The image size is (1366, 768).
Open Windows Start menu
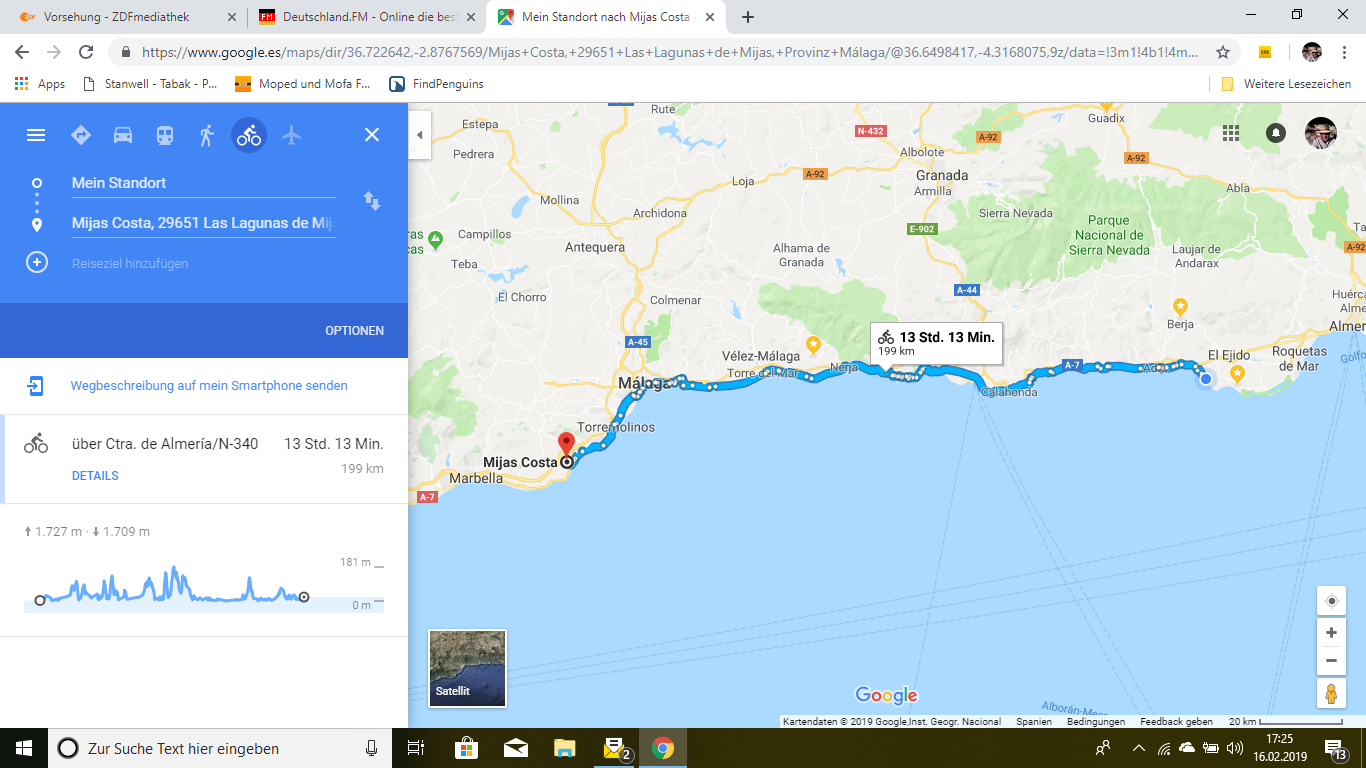tap(23, 748)
